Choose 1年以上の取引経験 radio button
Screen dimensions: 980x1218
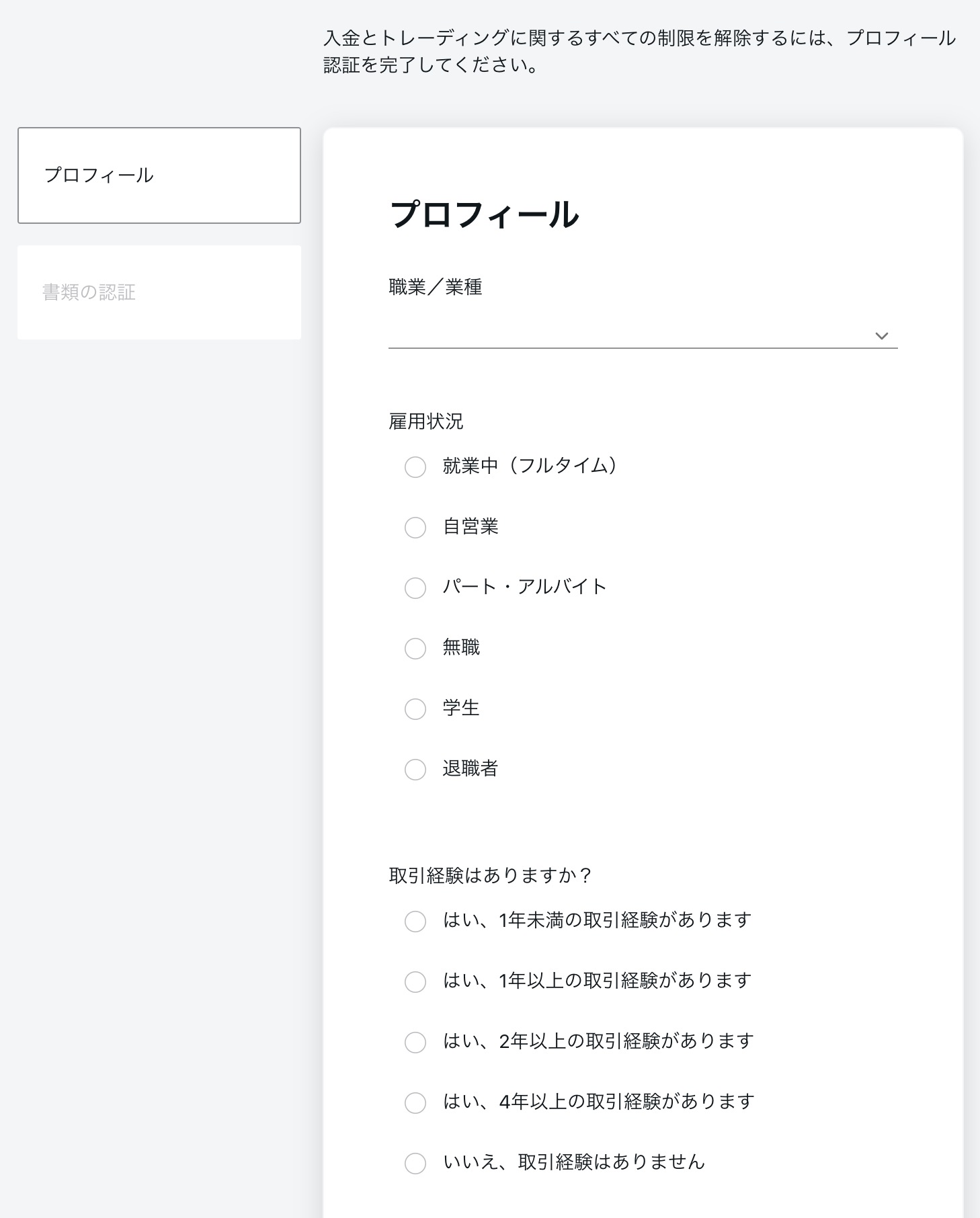click(x=415, y=982)
